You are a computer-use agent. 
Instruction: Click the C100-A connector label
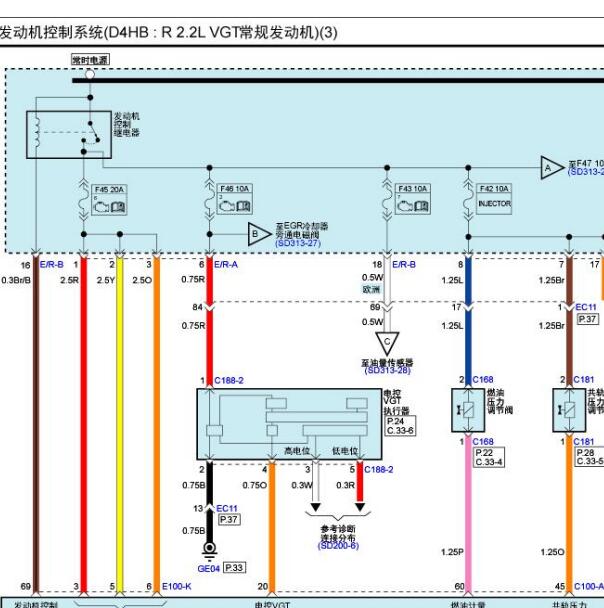click(588, 586)
